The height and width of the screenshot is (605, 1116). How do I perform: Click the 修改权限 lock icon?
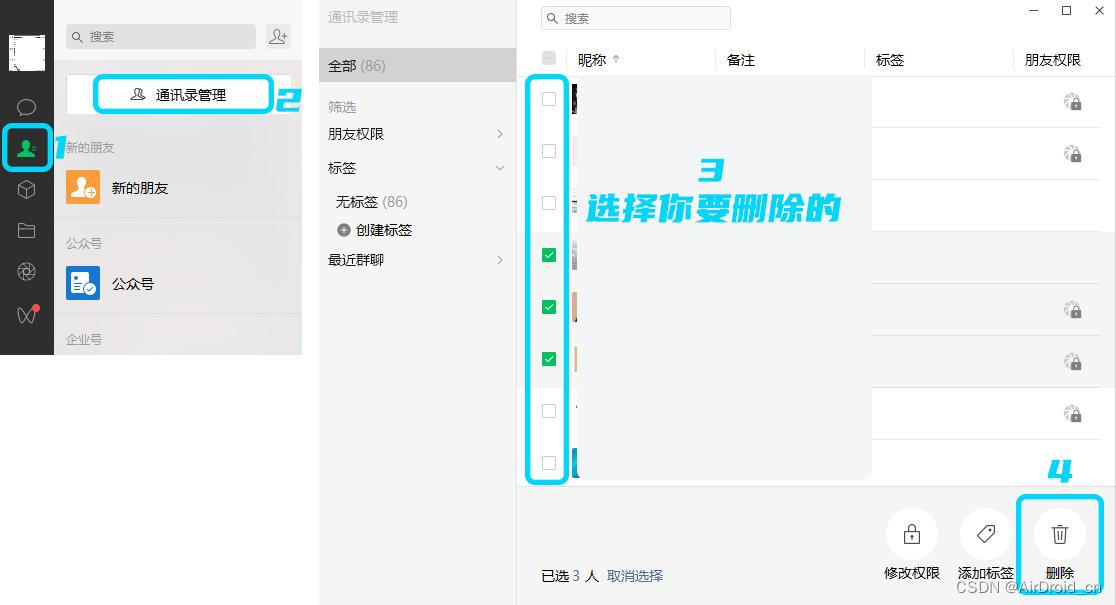click(x=912, y=534)
